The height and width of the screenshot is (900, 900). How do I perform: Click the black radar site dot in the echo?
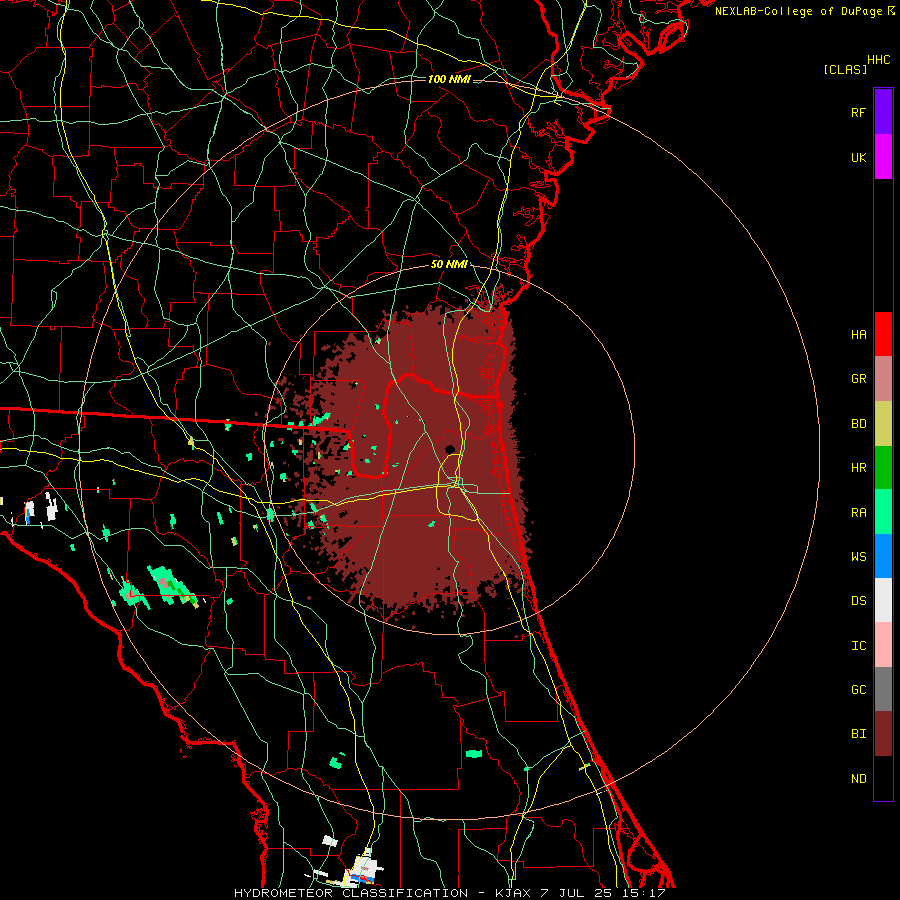(x=450, y=449)
